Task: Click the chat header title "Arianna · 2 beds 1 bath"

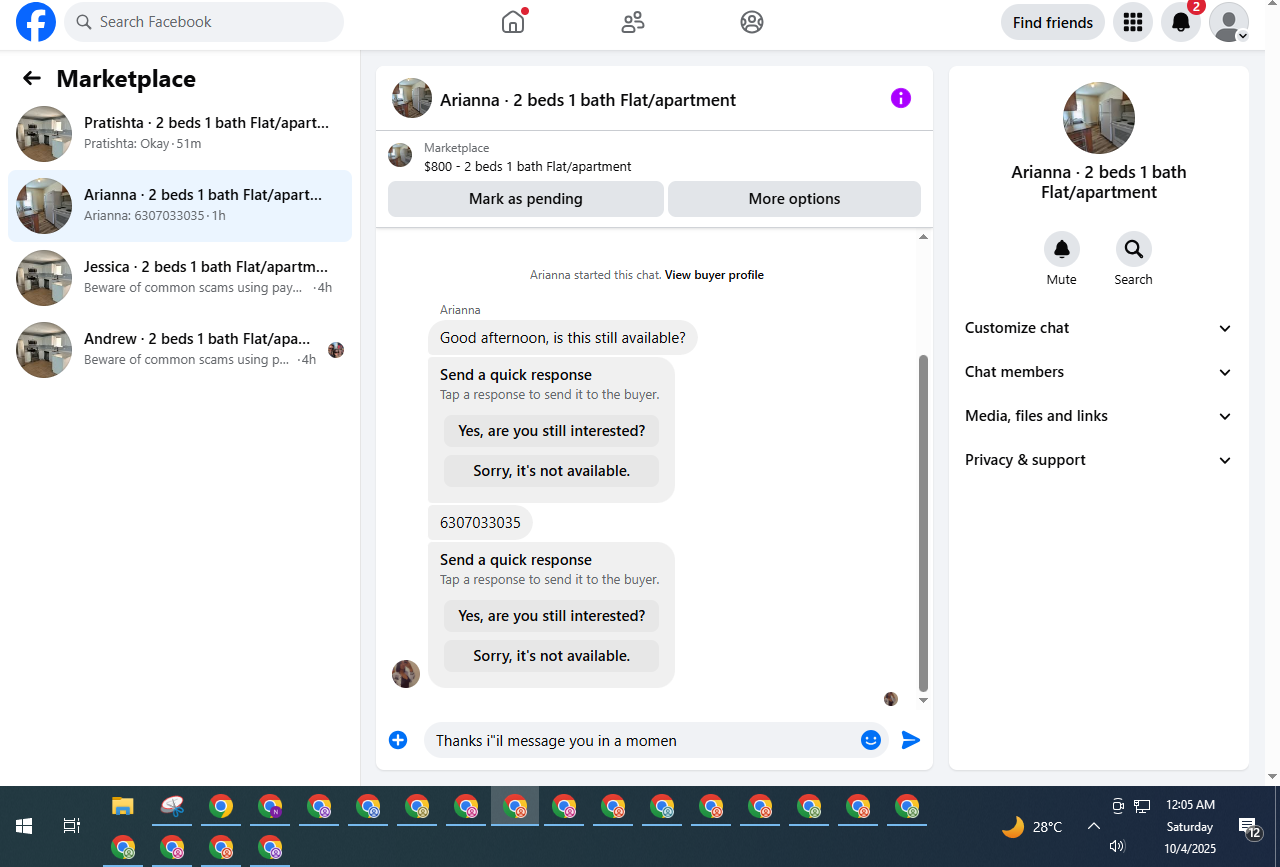Action: pyautogui.click(x=588, y=100)
